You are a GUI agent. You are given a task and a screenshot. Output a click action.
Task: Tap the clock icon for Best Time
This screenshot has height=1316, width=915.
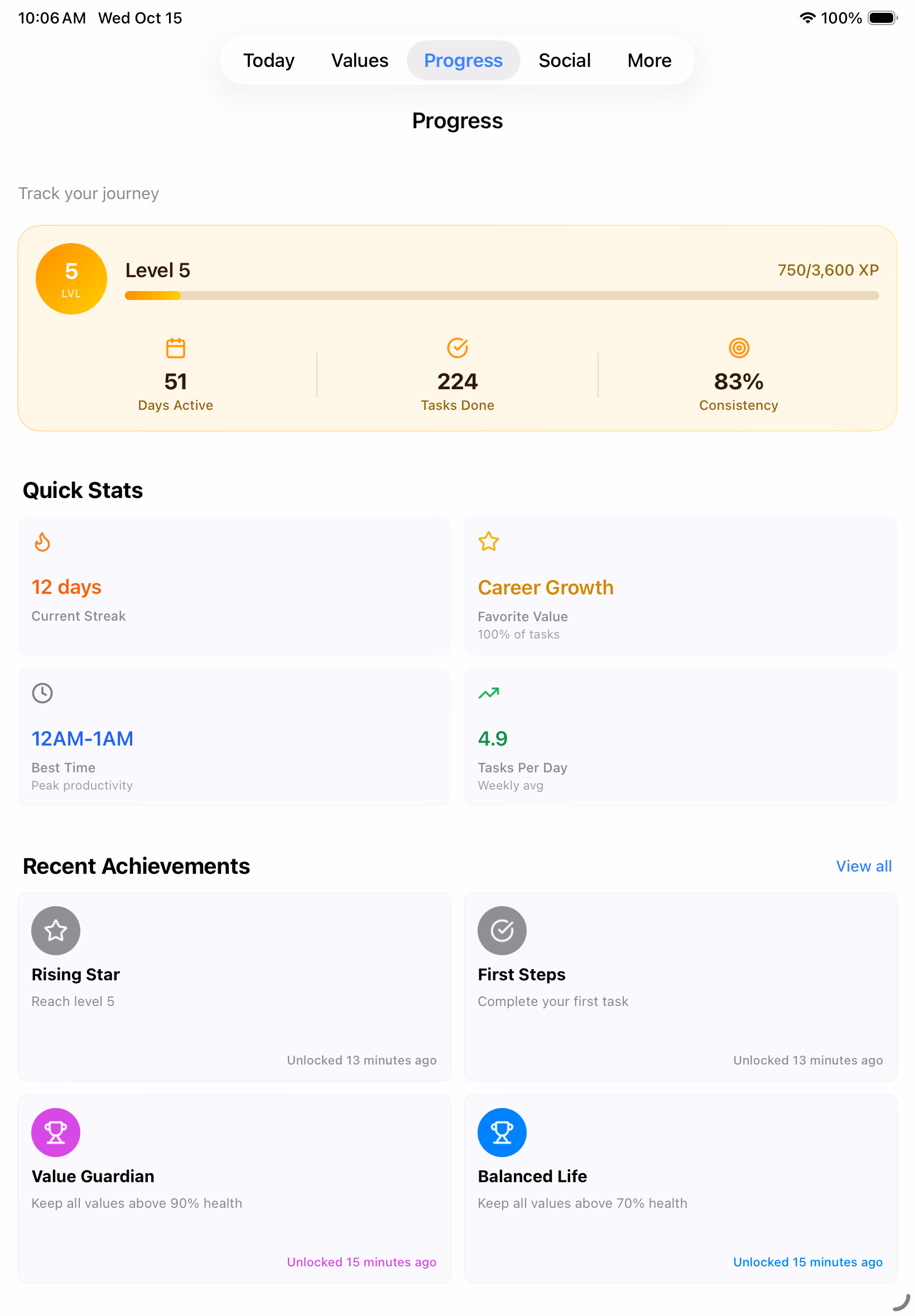tap(42, 693)
